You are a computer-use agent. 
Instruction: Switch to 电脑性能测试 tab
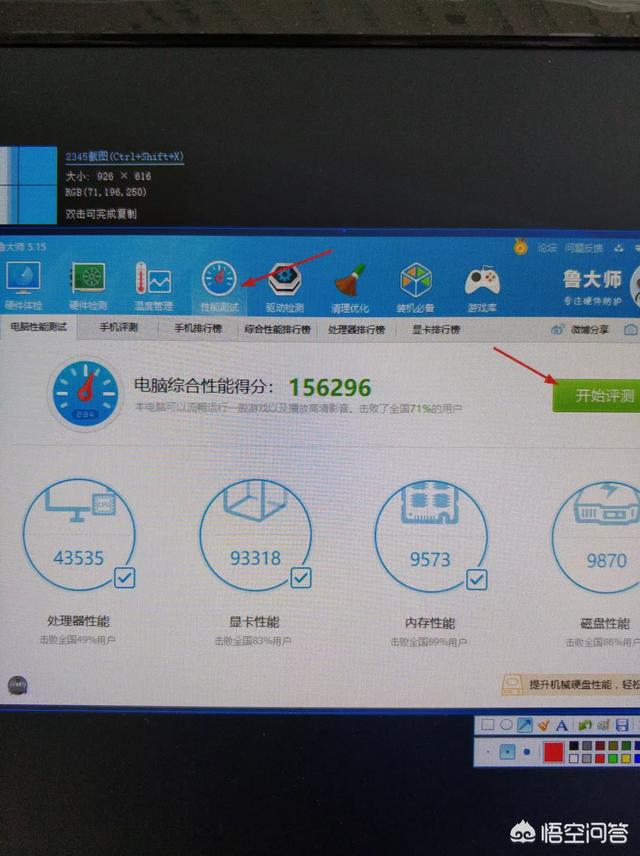point(38,327)
